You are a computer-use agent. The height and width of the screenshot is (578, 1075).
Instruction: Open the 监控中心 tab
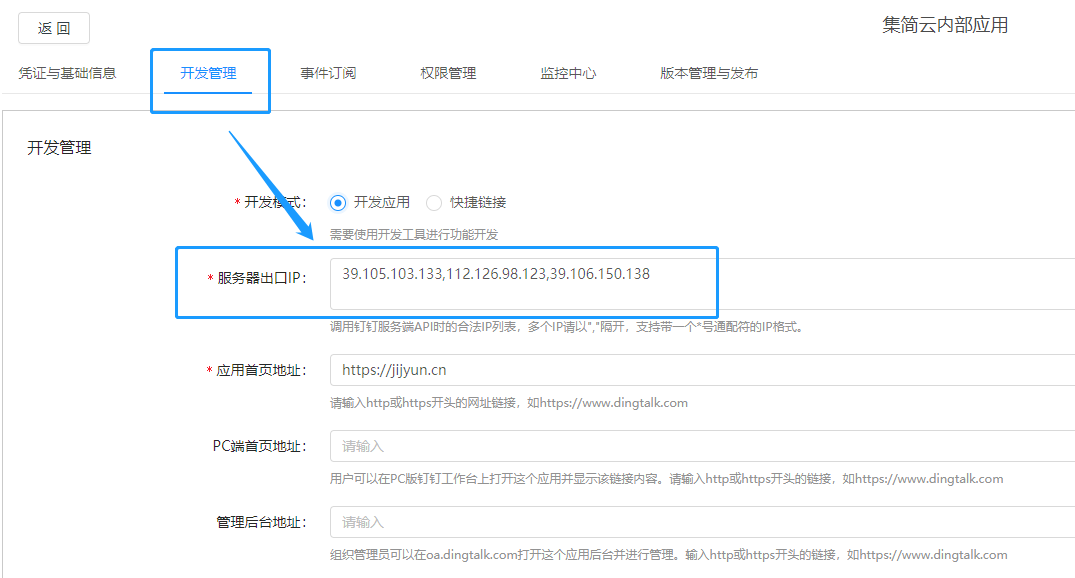[x=568, y=73]
